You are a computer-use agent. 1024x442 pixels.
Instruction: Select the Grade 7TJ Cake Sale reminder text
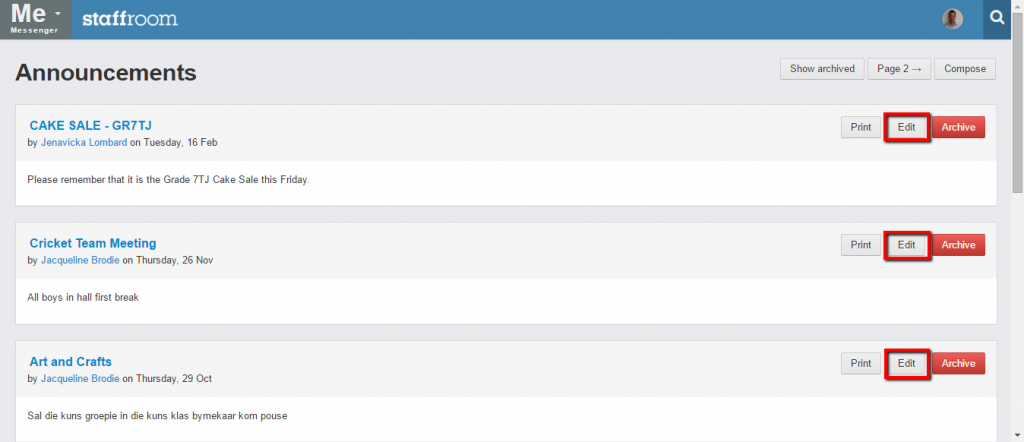point(168,180)
